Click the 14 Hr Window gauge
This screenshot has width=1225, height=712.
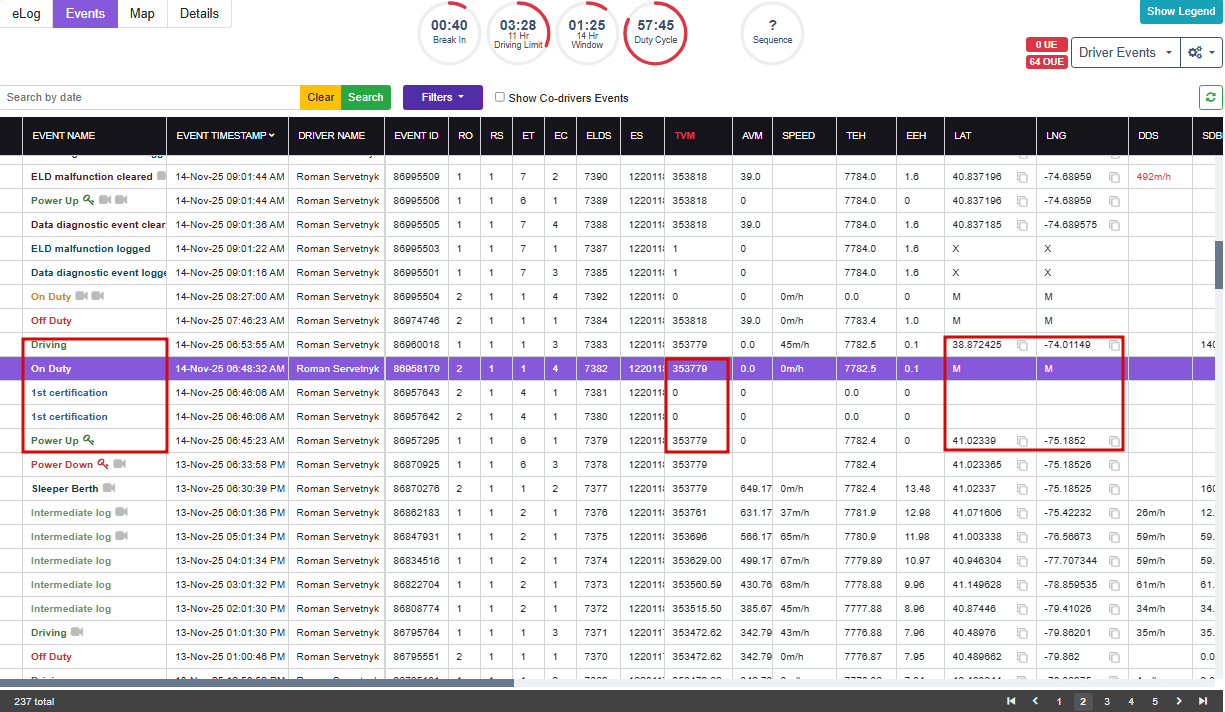tap(587, 32)
